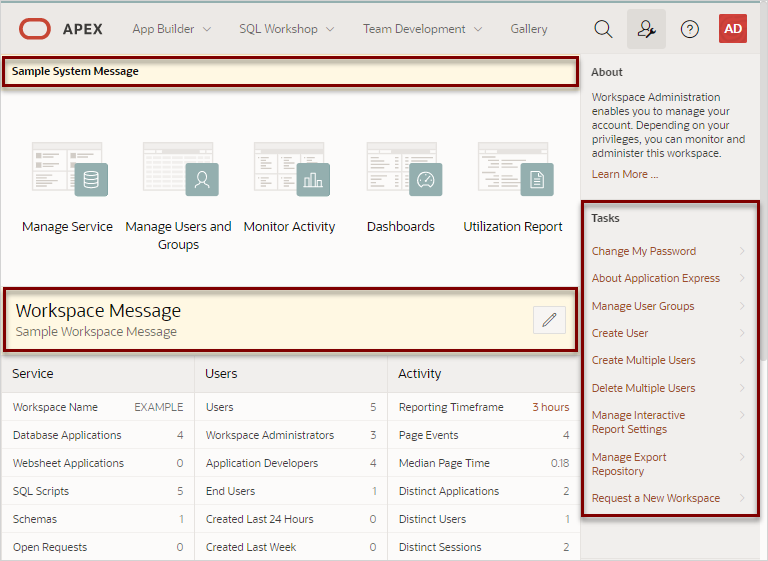
Task: Click the Monitor Activity label
Action: tap(289, 226)
